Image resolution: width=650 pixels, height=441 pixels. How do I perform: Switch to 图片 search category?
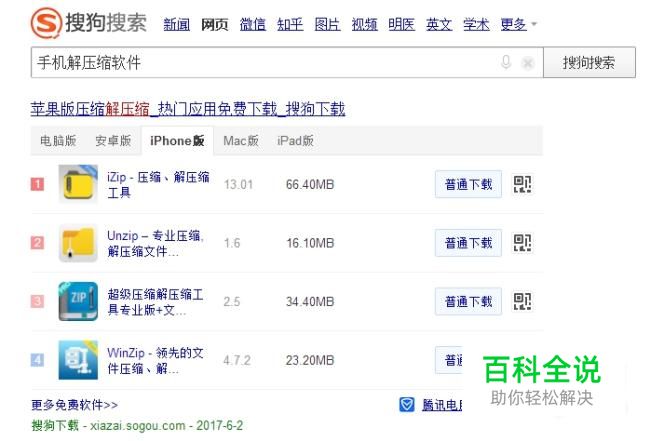(x=327, y=24)
